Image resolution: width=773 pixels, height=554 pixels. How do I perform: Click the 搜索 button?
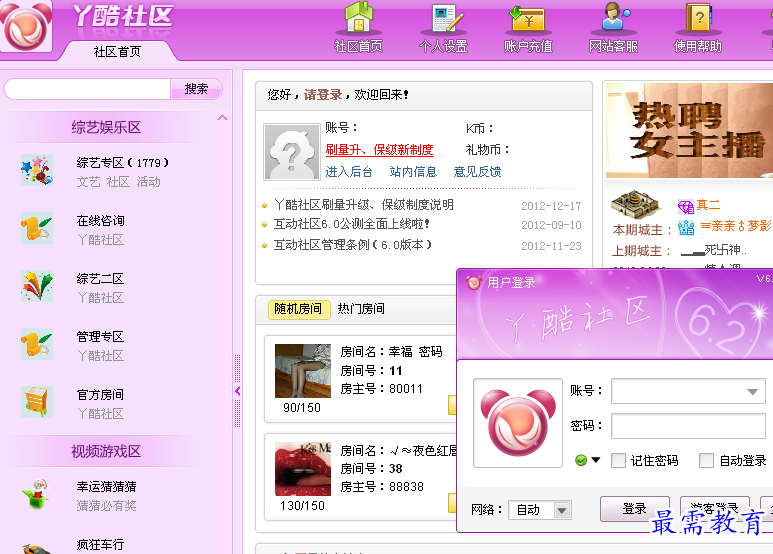tap(196, 89)
